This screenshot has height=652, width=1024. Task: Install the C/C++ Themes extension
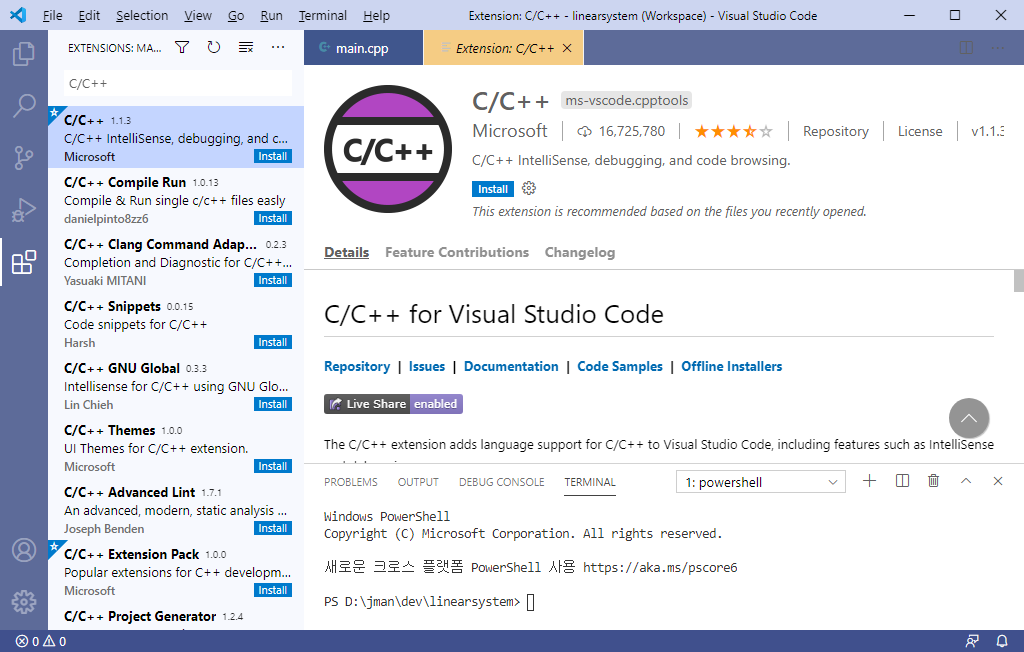272,466
